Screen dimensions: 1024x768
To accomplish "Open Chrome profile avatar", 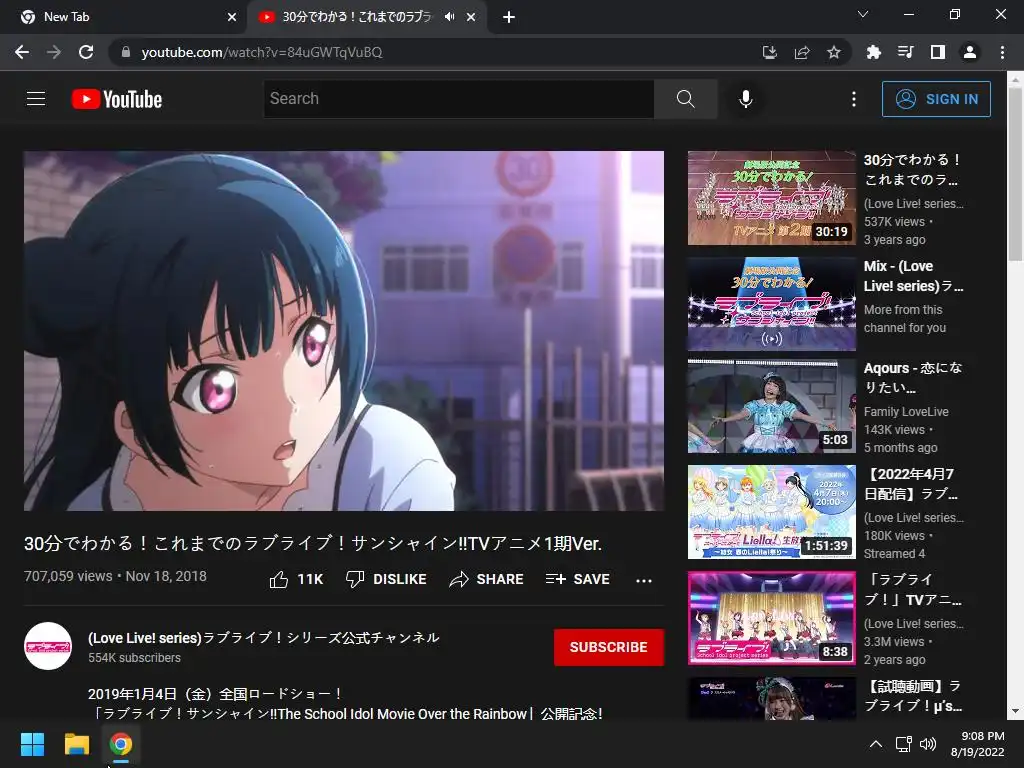I will [x=970, y=52].
